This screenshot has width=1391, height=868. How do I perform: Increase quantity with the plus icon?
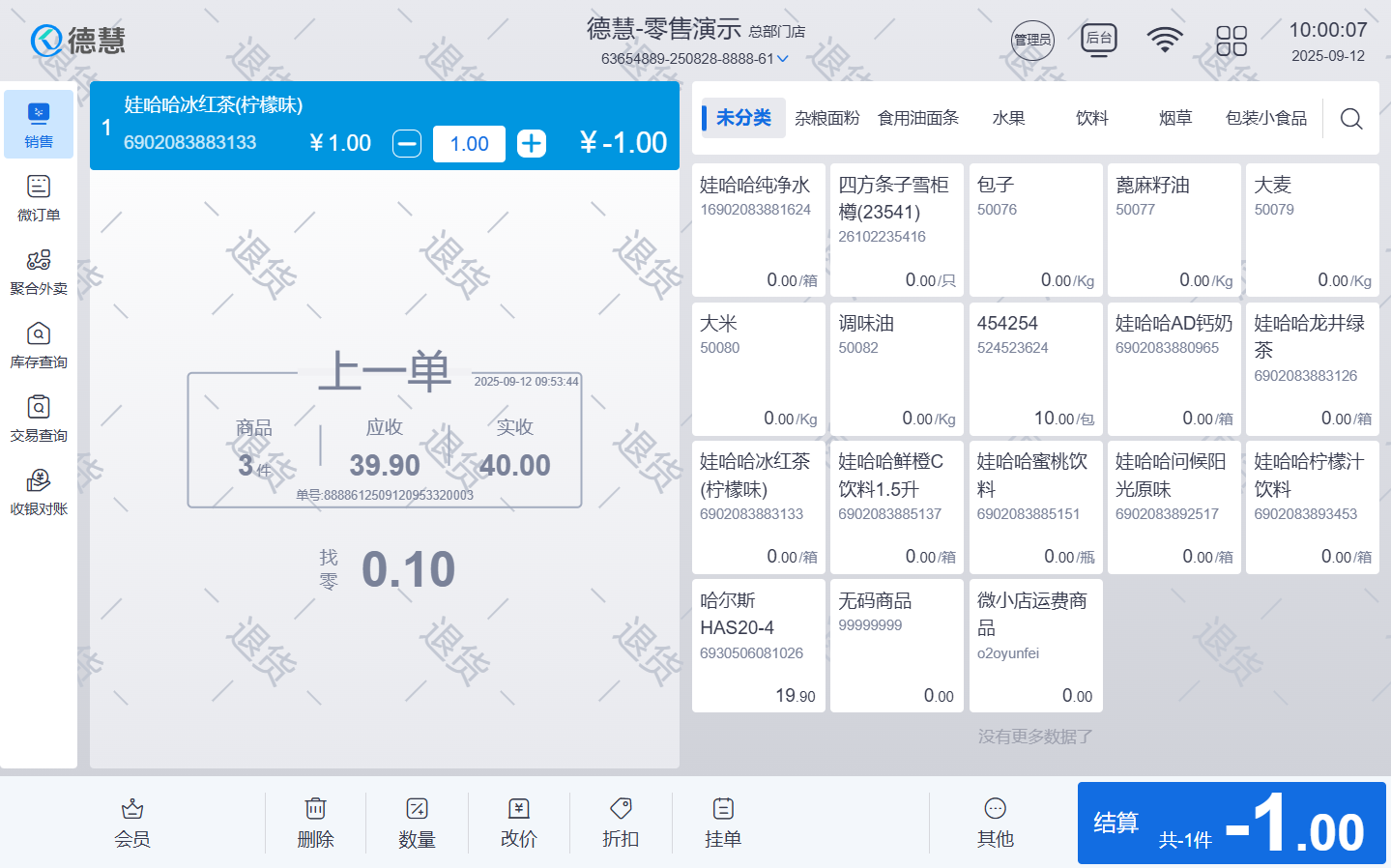[x=532, y=144]
